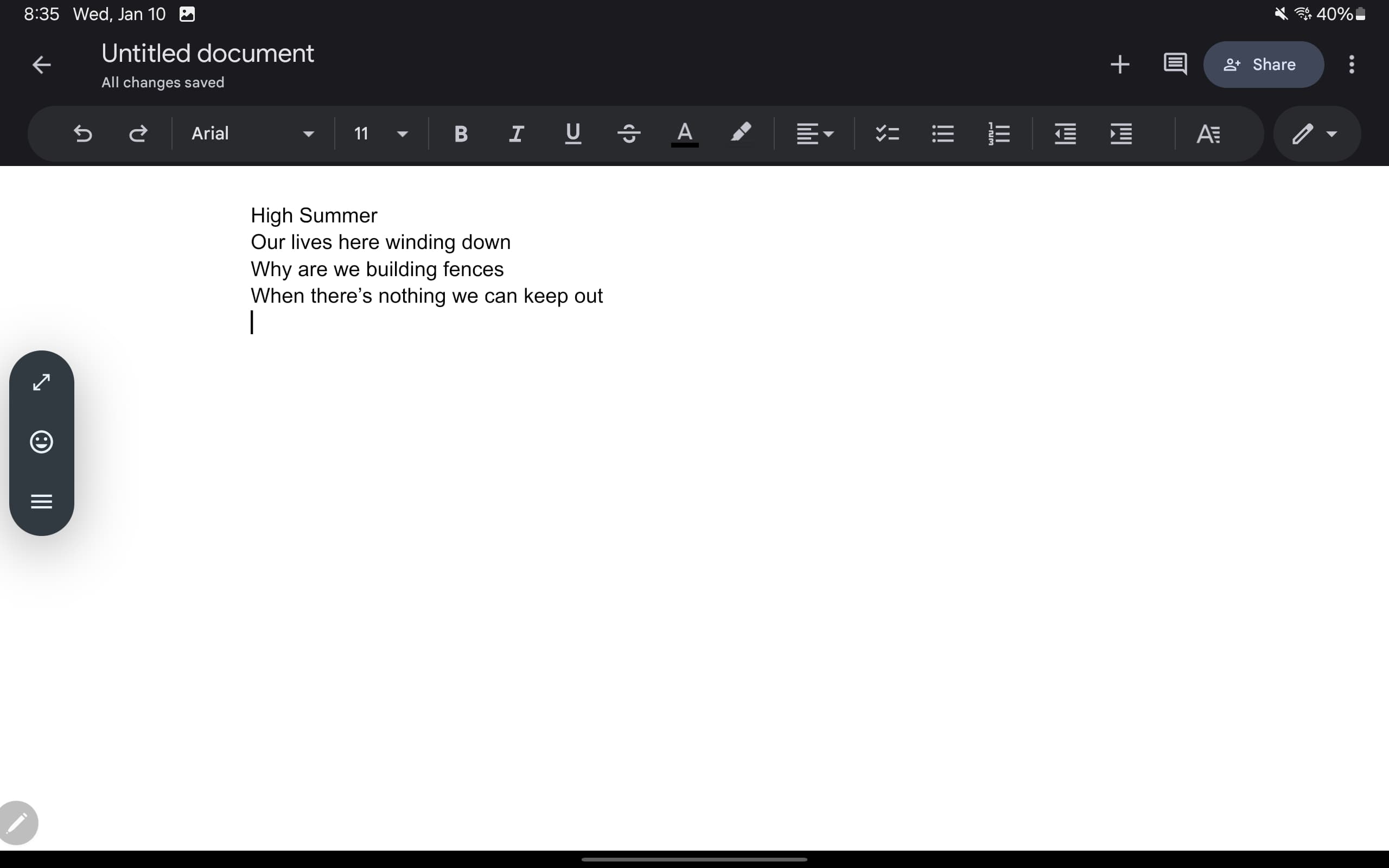Screen dimensions: 1389x868
Task: Tap the emoji icon in the side panel
Action: (x=41, y=442)
